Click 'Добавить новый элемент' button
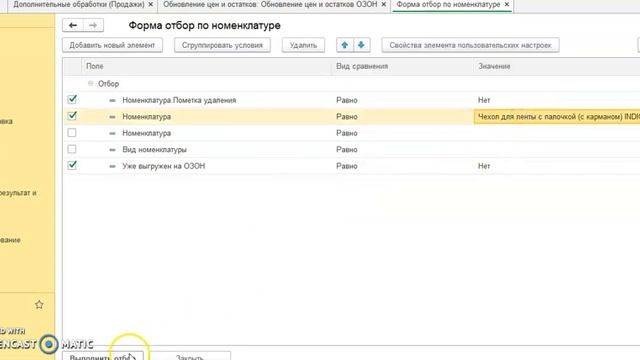Screen dimensions: 640x360 112,45
